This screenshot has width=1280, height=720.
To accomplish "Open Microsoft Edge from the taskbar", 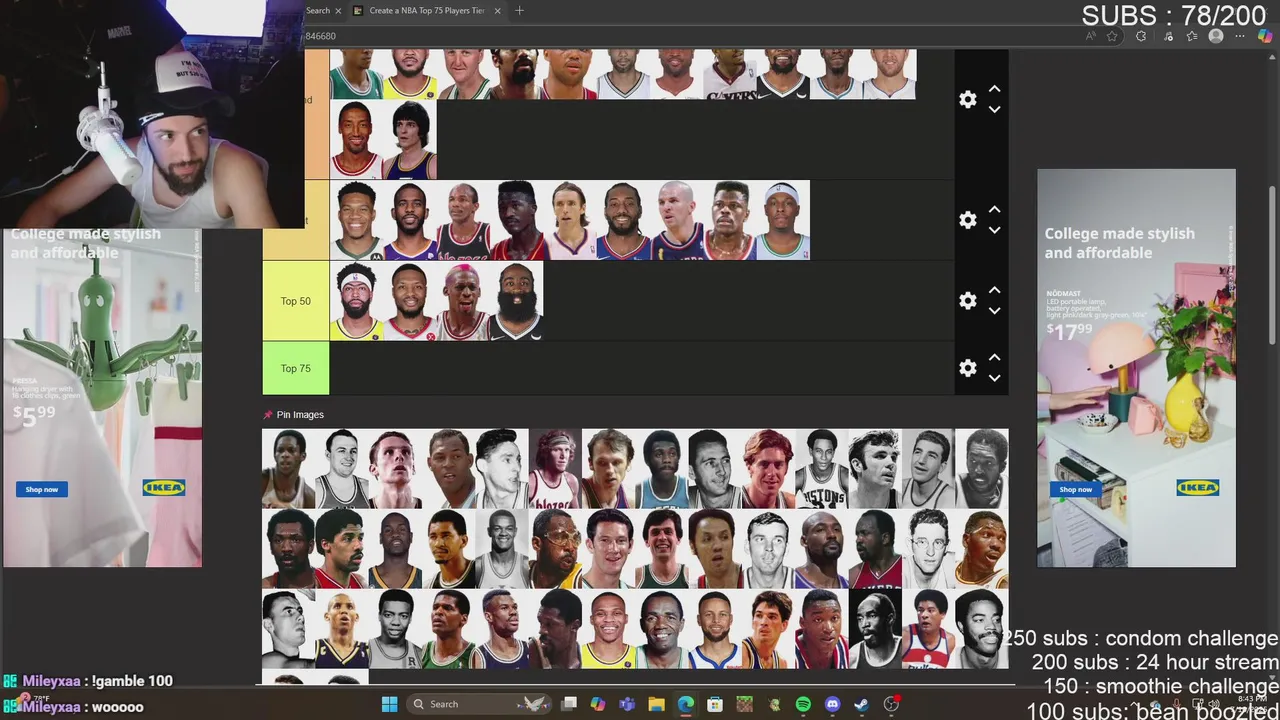I will 686,704.
